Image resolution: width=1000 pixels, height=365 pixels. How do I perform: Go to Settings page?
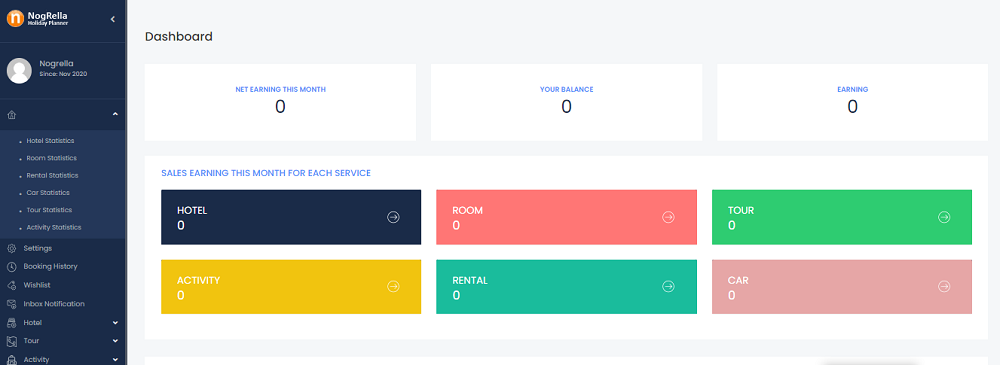(x=38, y=248)
